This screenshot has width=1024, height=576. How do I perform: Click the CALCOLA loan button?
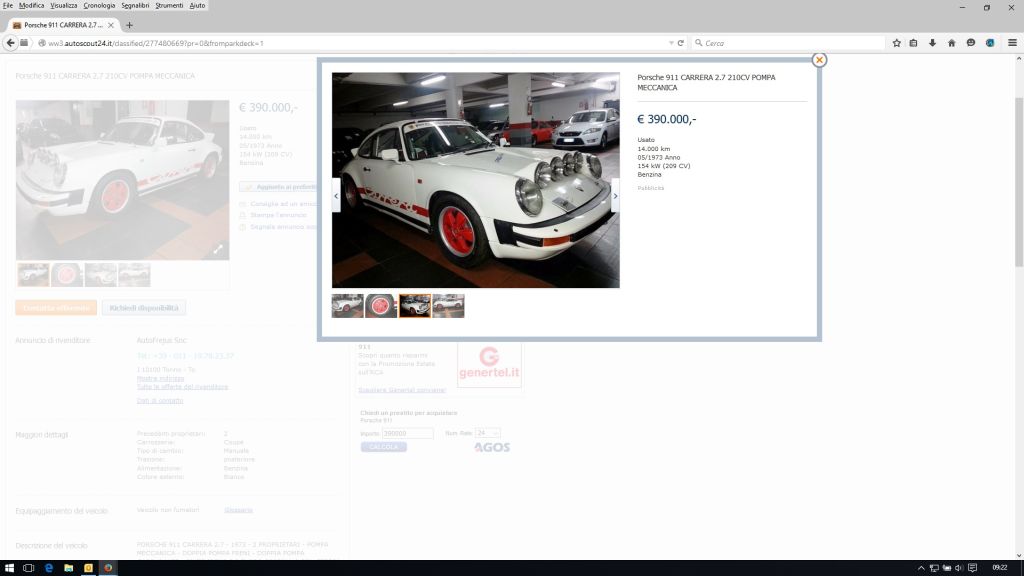pos(383,447)
